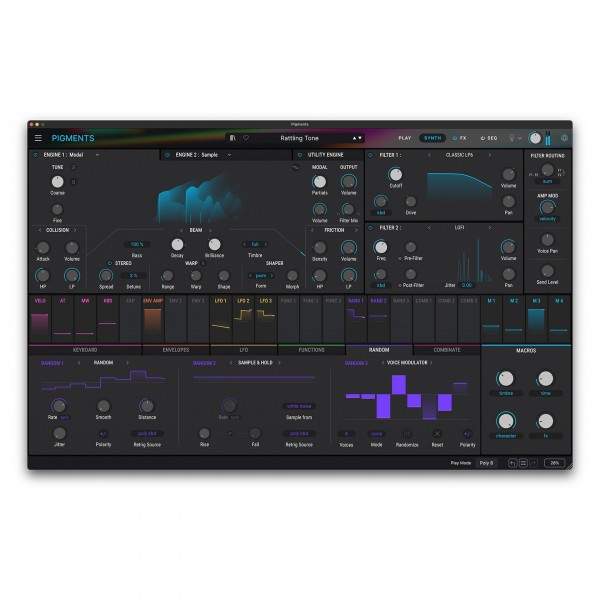Enable the Post-Filter option in Filter 2
Screen dimensions: 600x600
tap(400, 285)
